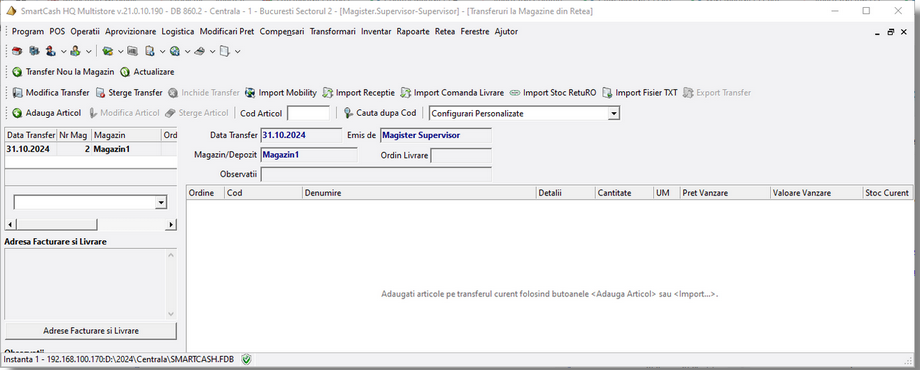
Task: Click the blank document page toolbar icon
Action: (224, 52)
